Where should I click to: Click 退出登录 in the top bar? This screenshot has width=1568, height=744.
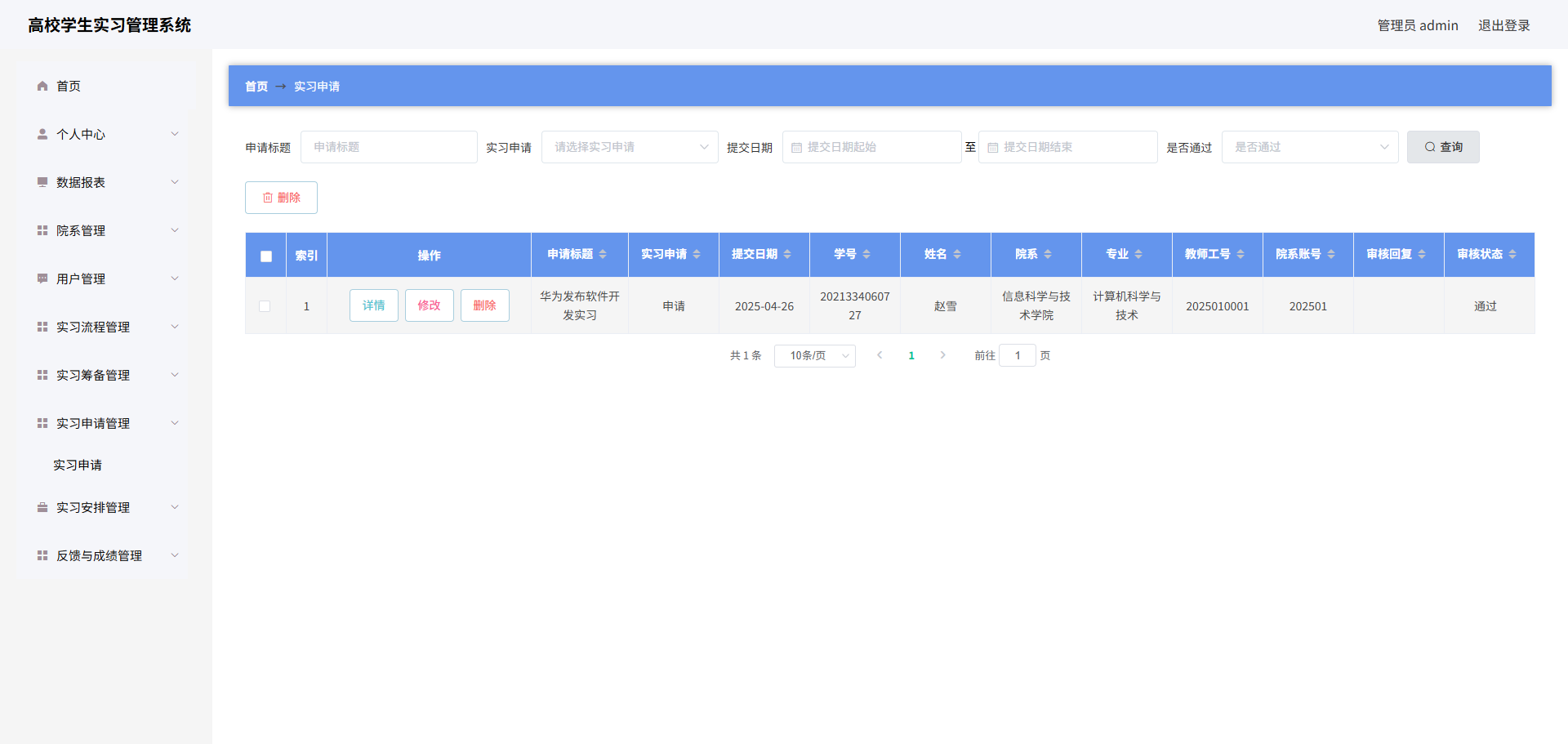(1504, 25)
